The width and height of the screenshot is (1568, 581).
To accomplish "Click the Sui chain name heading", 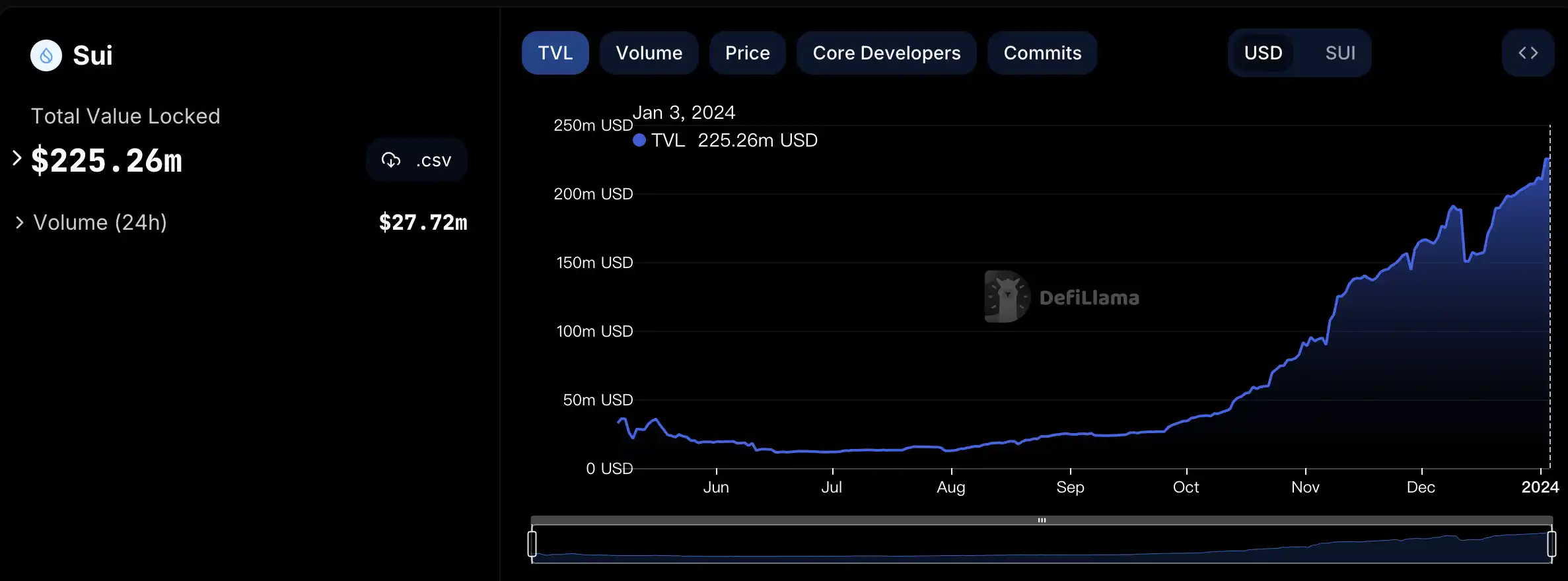I will pyautogui.click(x=92, y=55).
